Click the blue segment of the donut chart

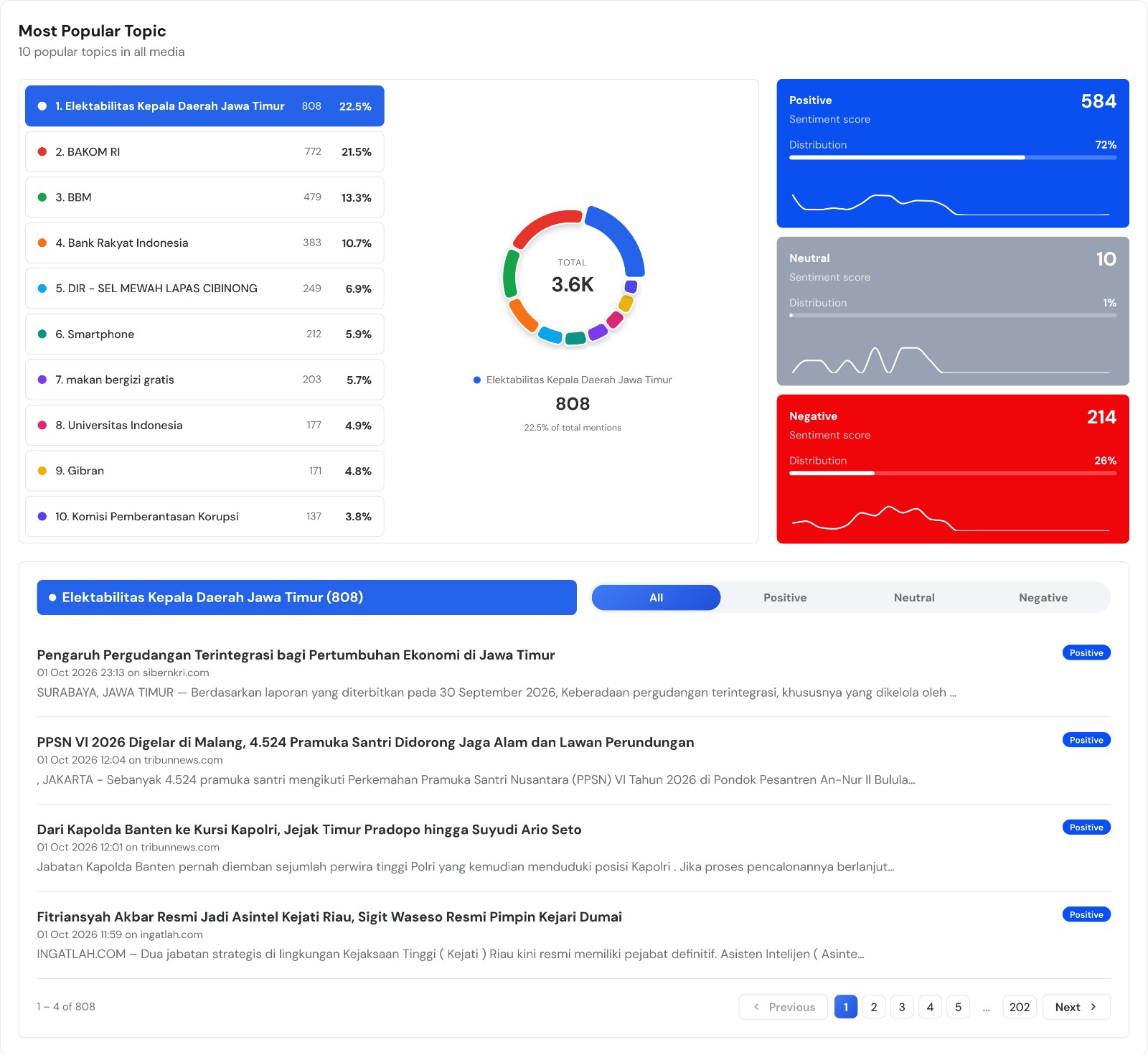[623, 235]
